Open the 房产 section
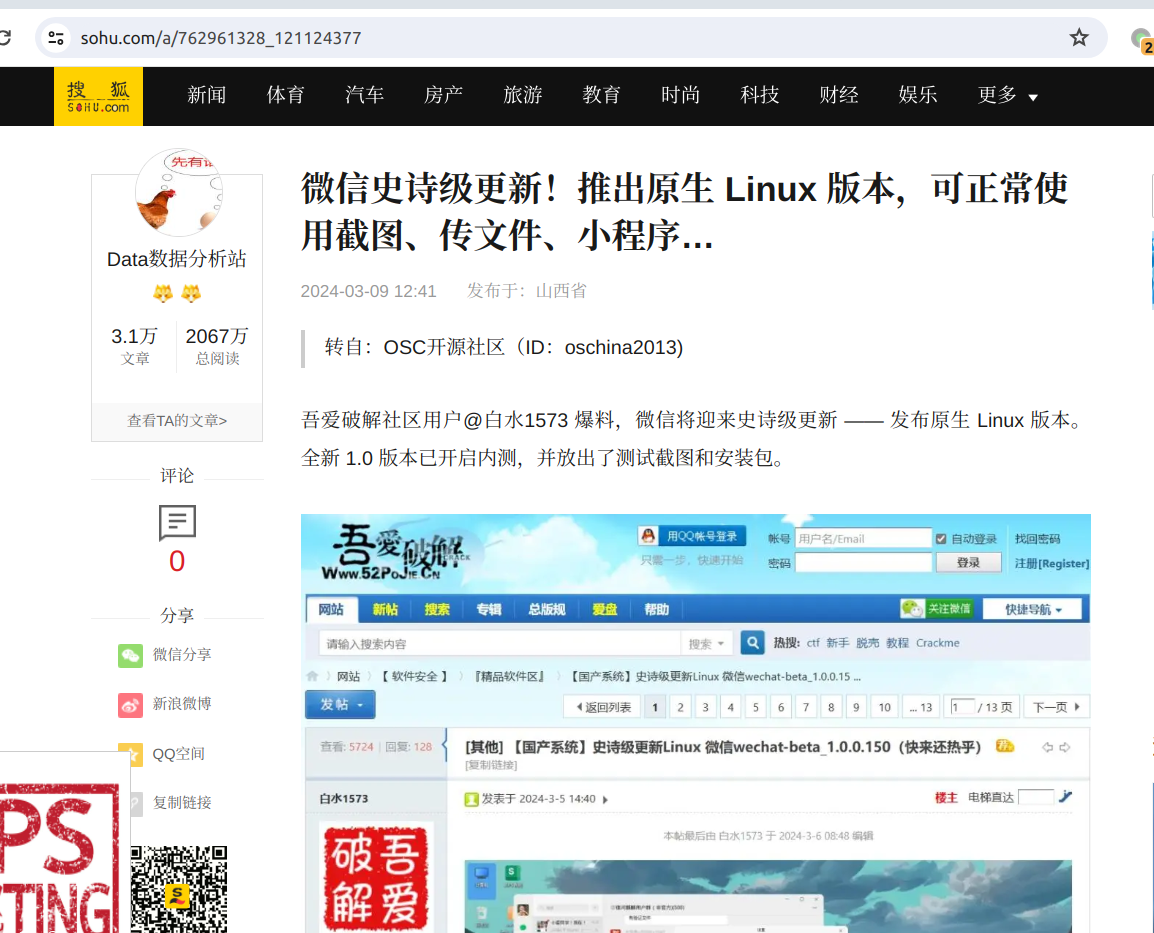The image size is (1154, 933). [443, 95]
